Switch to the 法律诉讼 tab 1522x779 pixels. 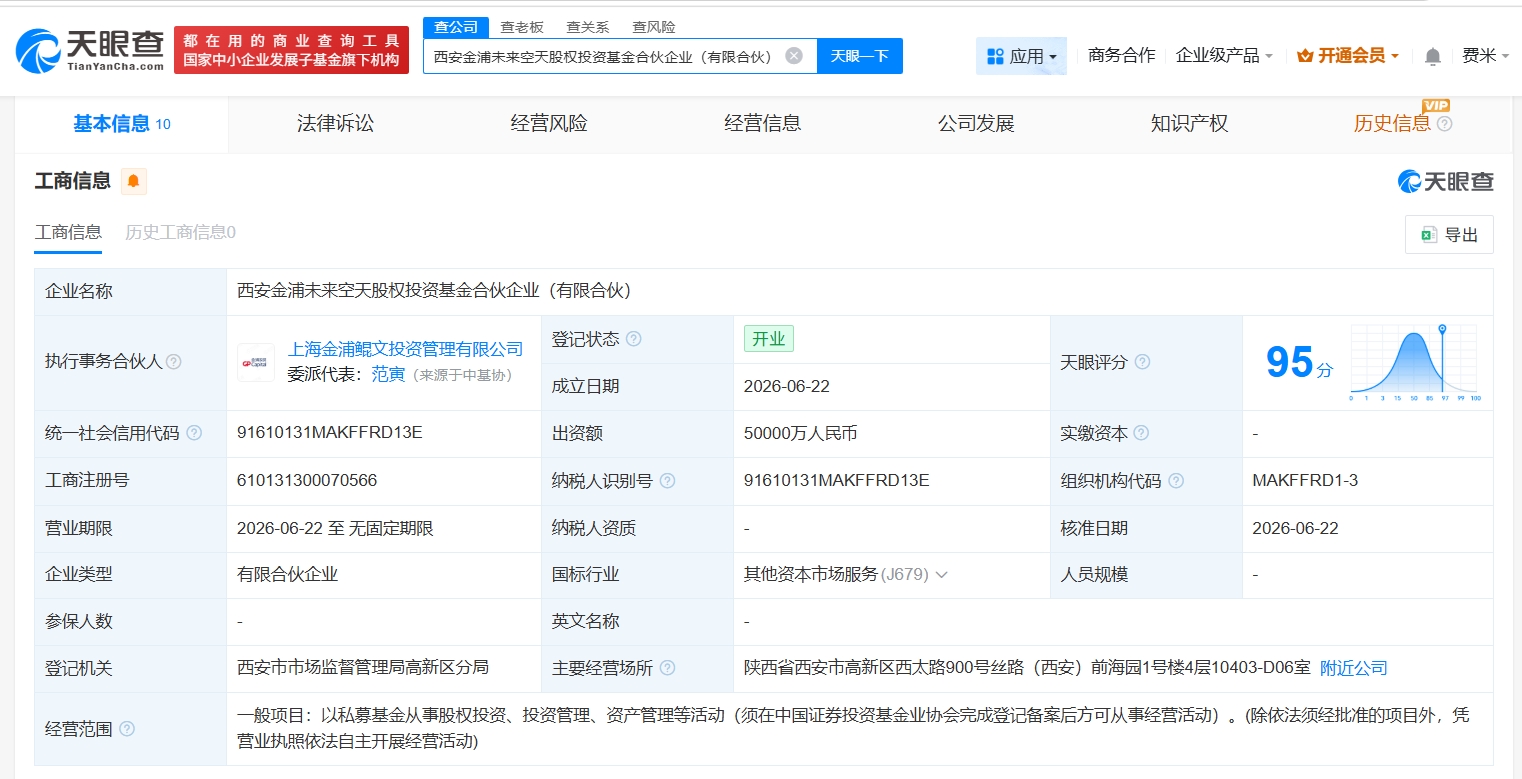[335, 124]
